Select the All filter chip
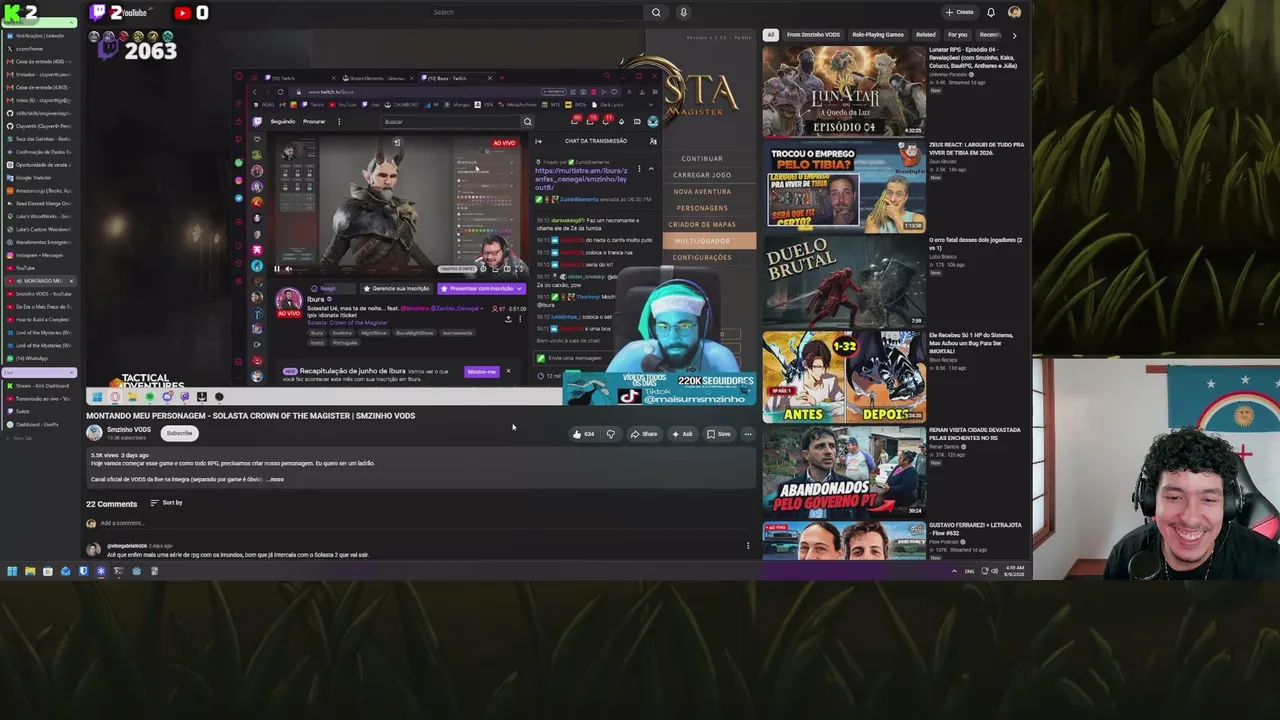The image size is (1280, 720). click(x=770, y=35)
